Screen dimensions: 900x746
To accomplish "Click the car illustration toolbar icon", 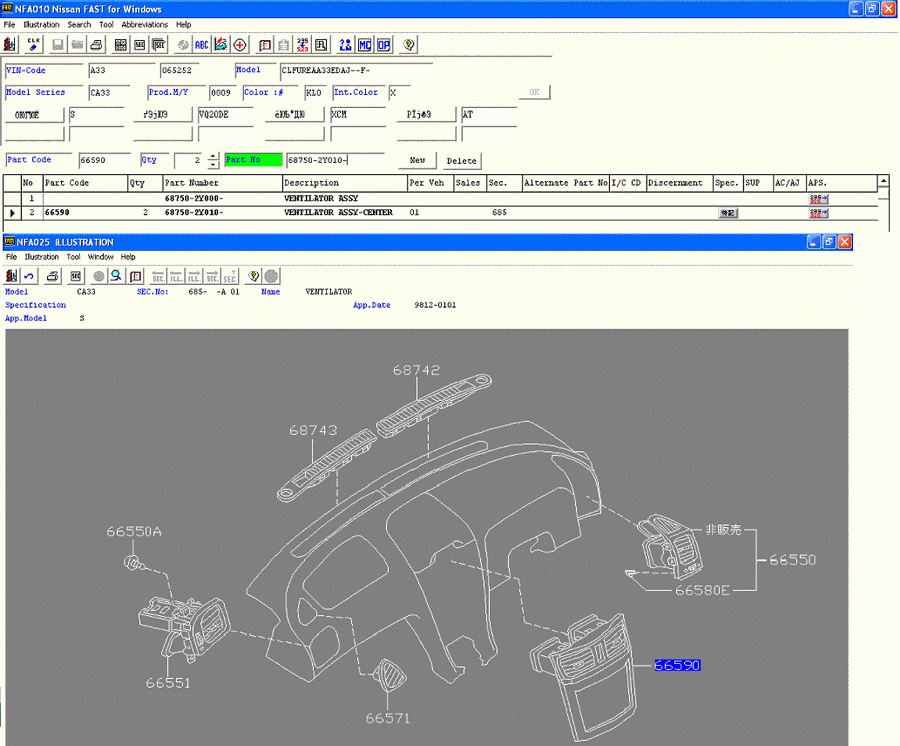I will click(x=220, y=45).
